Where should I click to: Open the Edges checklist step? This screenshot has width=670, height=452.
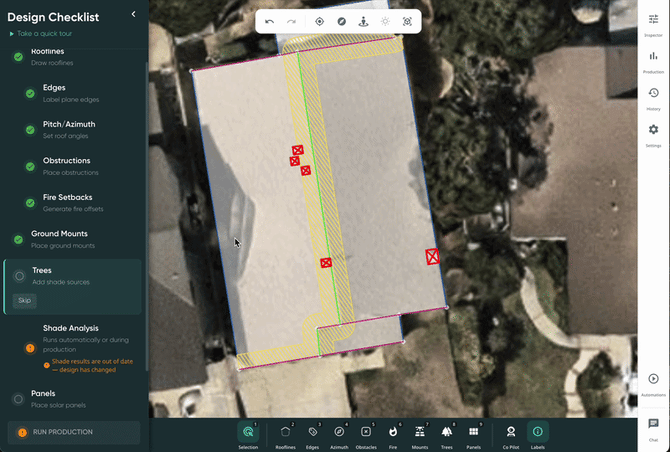[x=73, y=93]
